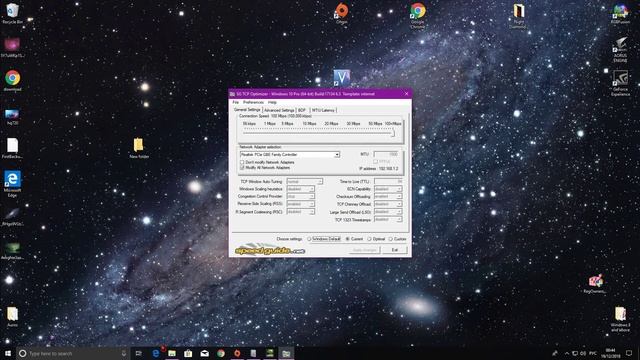Open the Large Send Offload (LSO) dropdown
The image size is (640, 360).
(388, 212)
